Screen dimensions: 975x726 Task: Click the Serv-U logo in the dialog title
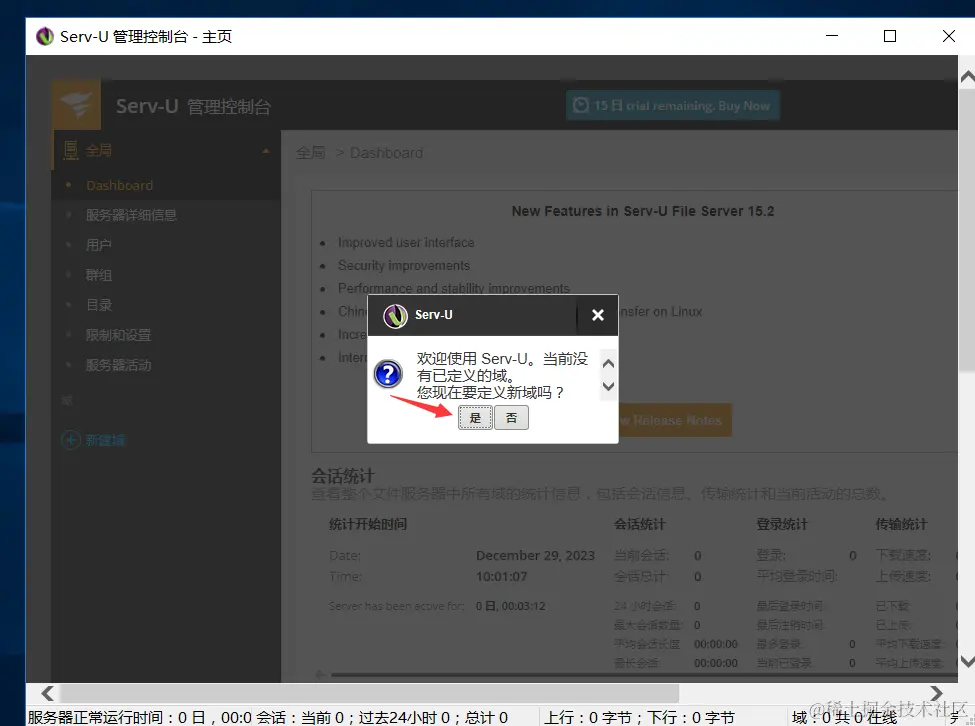[x=395, y=316]
